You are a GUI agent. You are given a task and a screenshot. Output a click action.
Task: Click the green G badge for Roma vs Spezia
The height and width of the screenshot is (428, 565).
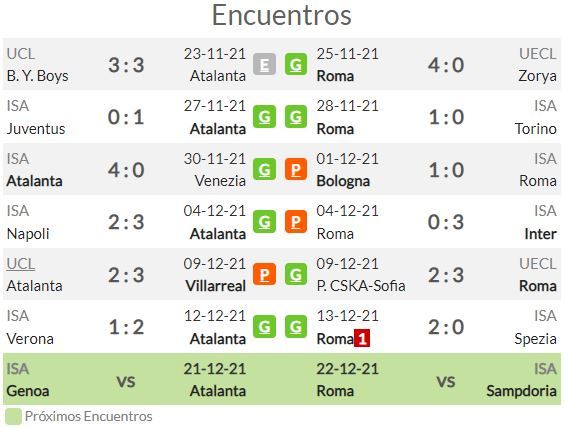tap(296, 327)
